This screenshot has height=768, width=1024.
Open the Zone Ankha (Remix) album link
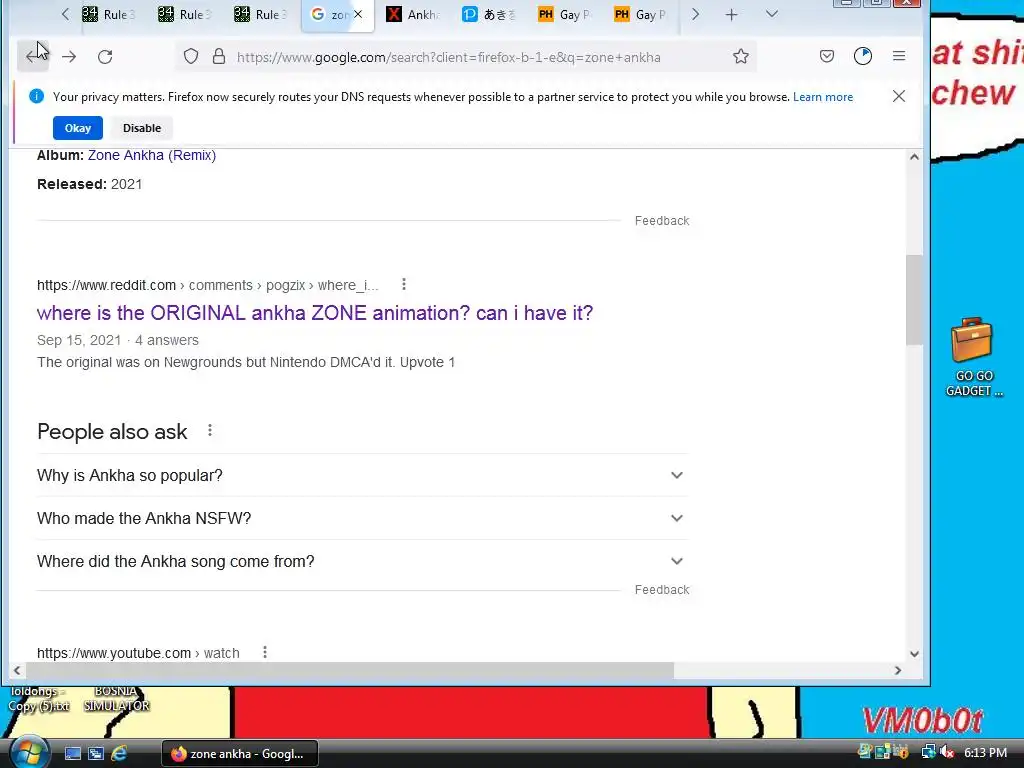[152, 155]
